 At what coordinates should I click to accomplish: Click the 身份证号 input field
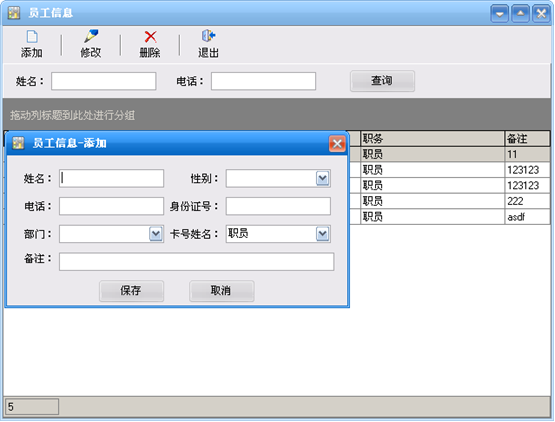pos(278,206)
